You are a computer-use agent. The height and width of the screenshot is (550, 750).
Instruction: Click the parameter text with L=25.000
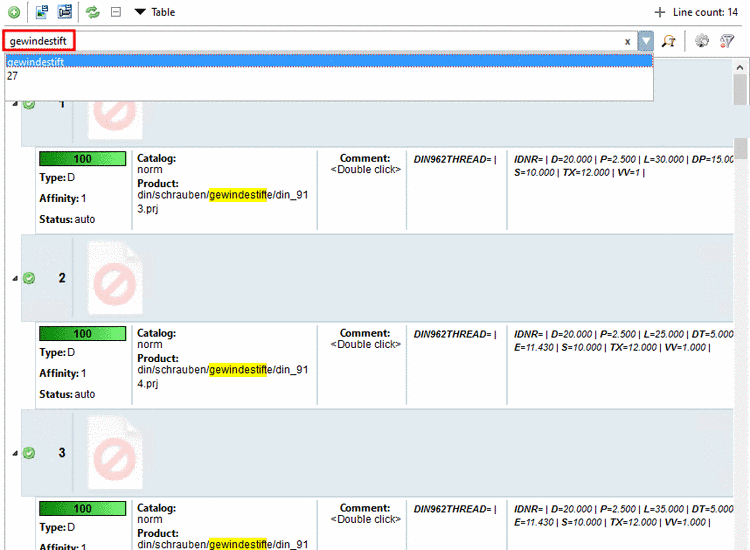tap(624, 341)
